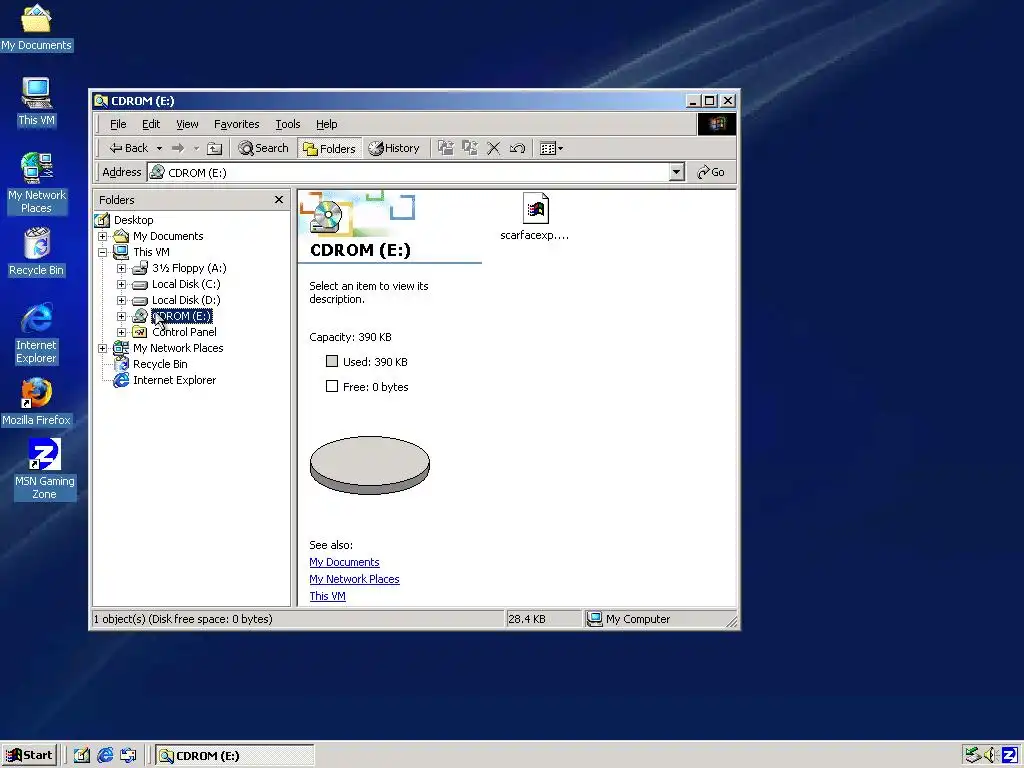Image resolution: width=1024 pixels, height=768 pixels.
Task: Expand Control Panel tree node
Action: tap(121, 332)
